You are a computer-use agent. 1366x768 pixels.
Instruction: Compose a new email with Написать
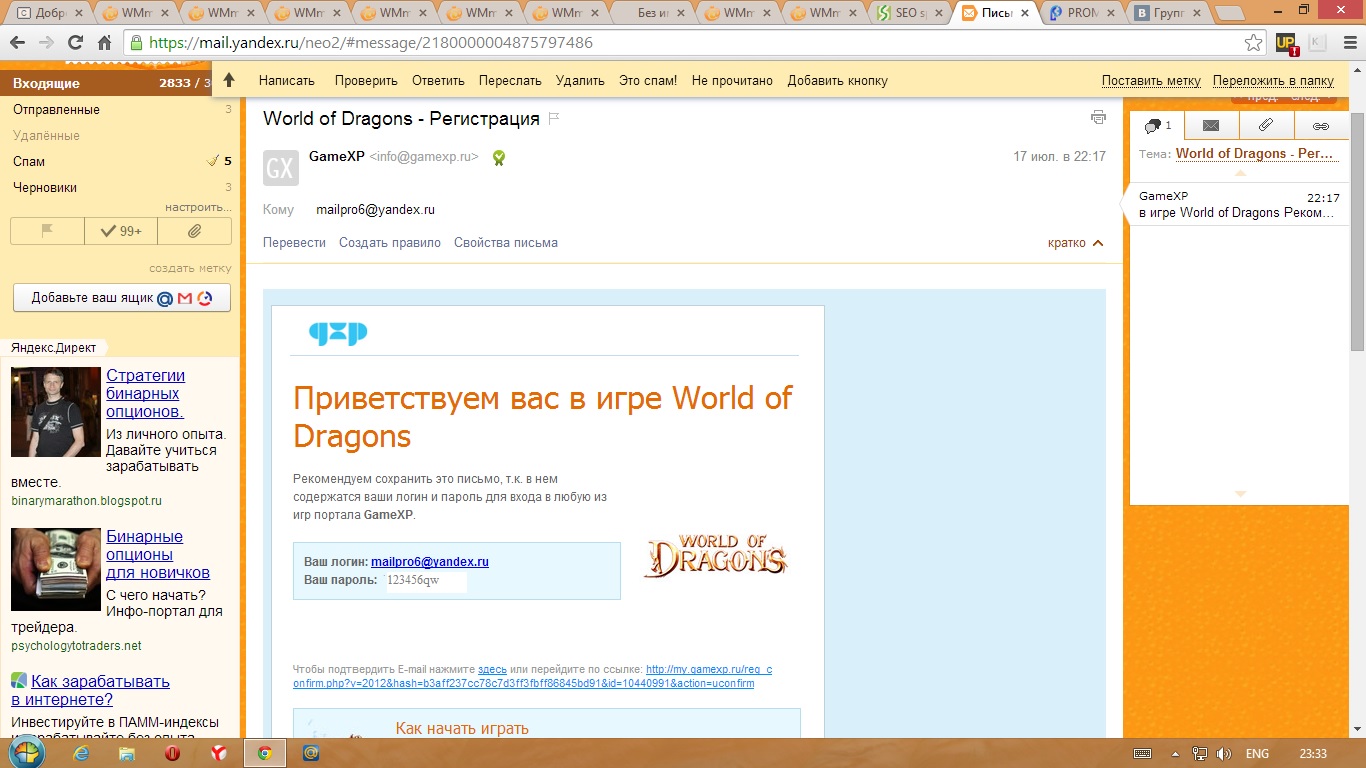pyautogui.click(x=286, y=81)
